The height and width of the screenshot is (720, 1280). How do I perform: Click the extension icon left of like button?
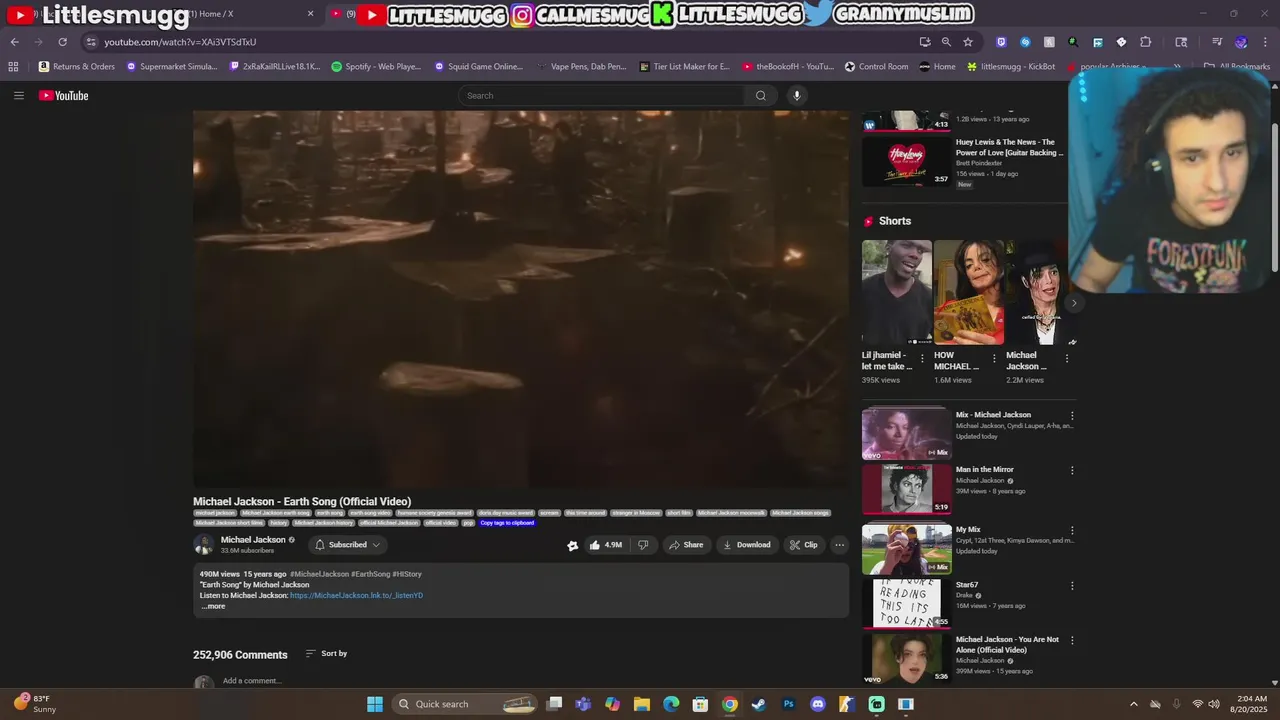[x=572, y=545]
